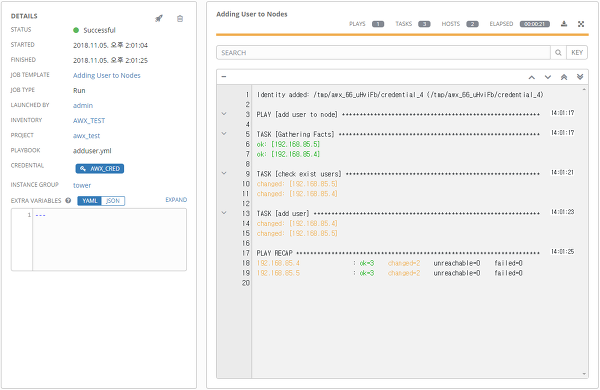Click the ELAPSED time badge
Screen dimensions: 600x390
click(x=535, y=24)
